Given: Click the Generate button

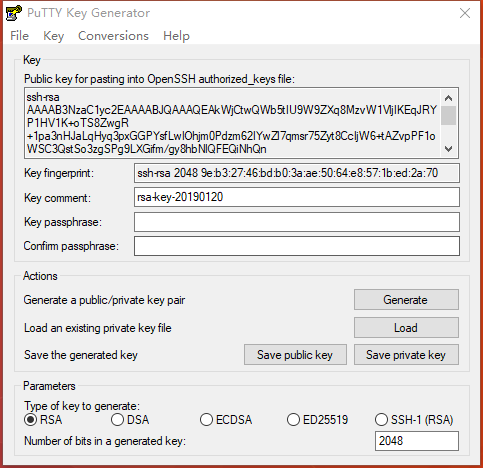Looking at the screenshot, I should 406,300.
